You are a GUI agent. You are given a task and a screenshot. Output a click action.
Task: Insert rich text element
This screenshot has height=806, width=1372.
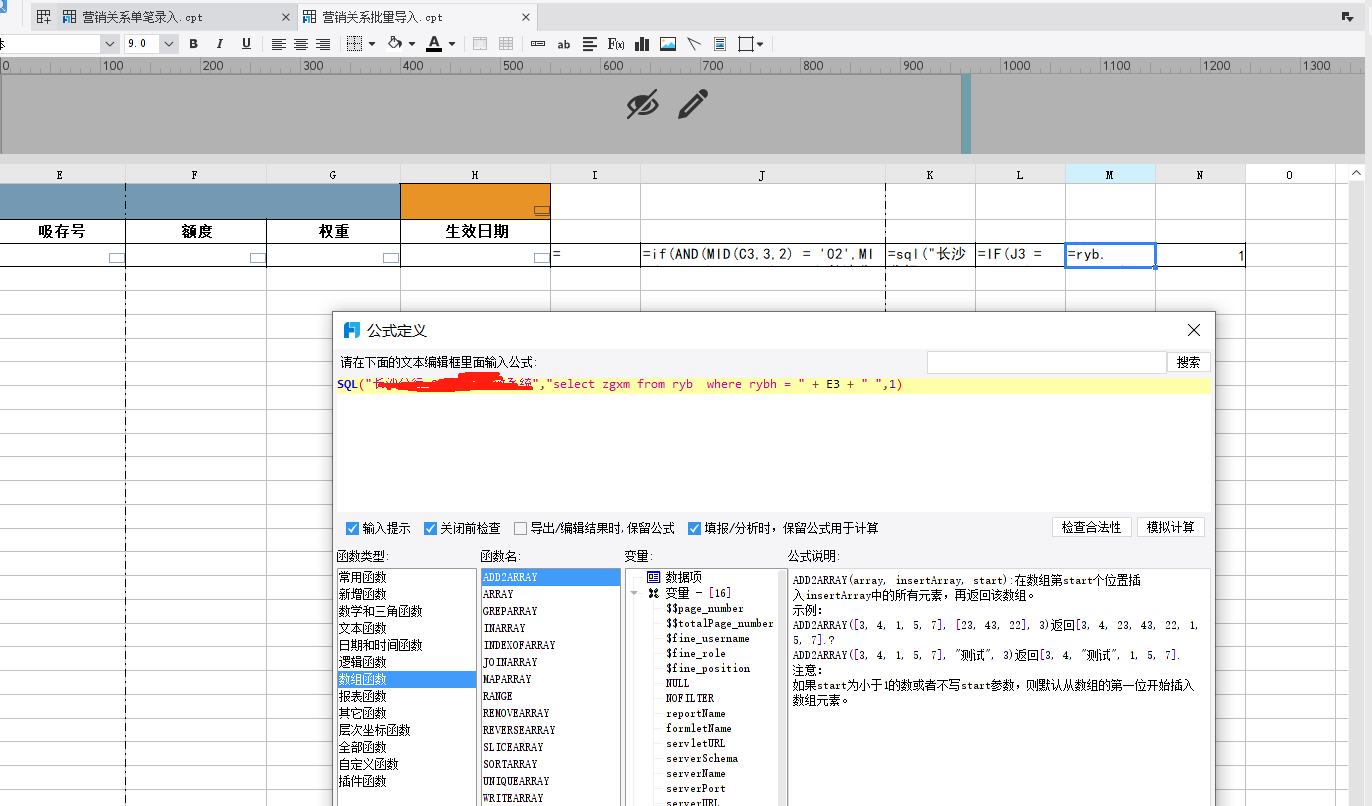tap(590, 44)
